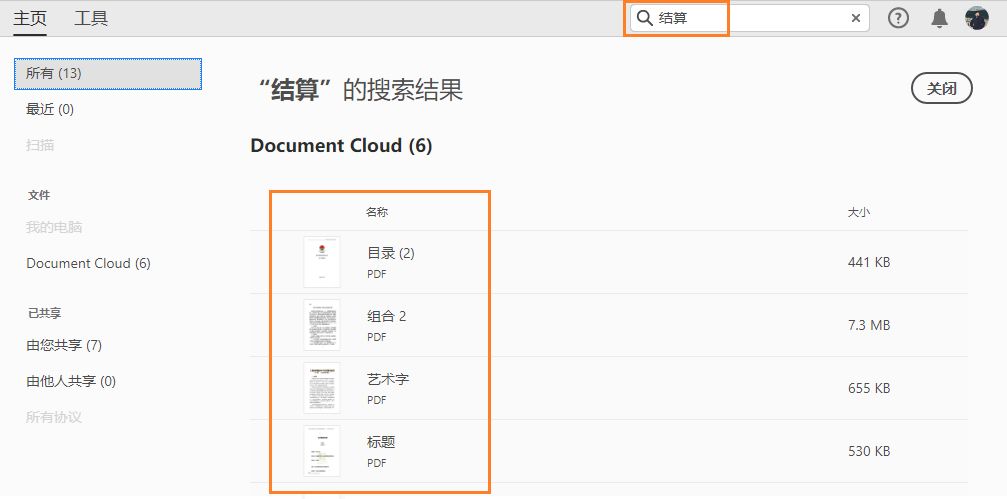The image size is (1007, 499).
Task: Click the 目录 (2) PDF thumbnail
Action: tap(322, 262)
